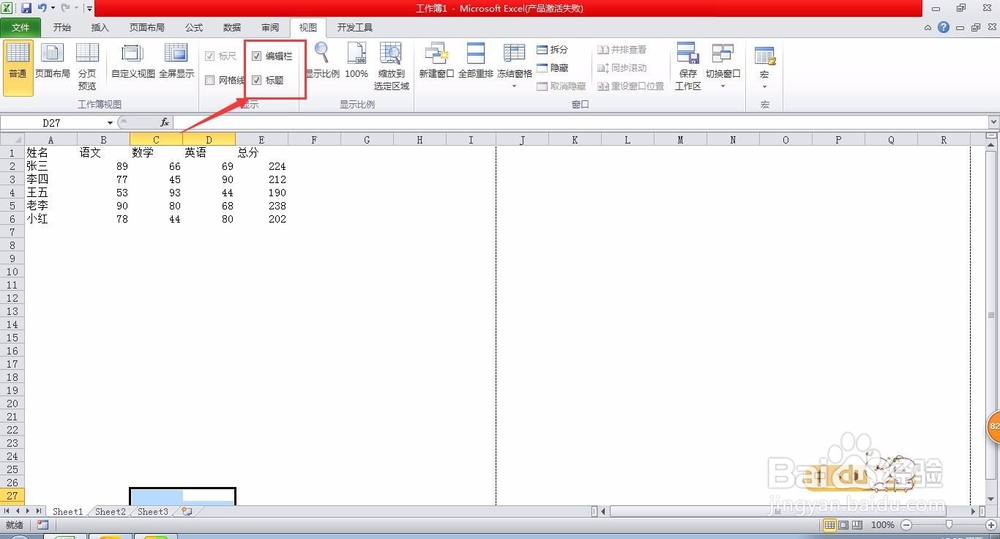
Task: Switch to Normal (普通) workbook view
Action: (18, 67)
